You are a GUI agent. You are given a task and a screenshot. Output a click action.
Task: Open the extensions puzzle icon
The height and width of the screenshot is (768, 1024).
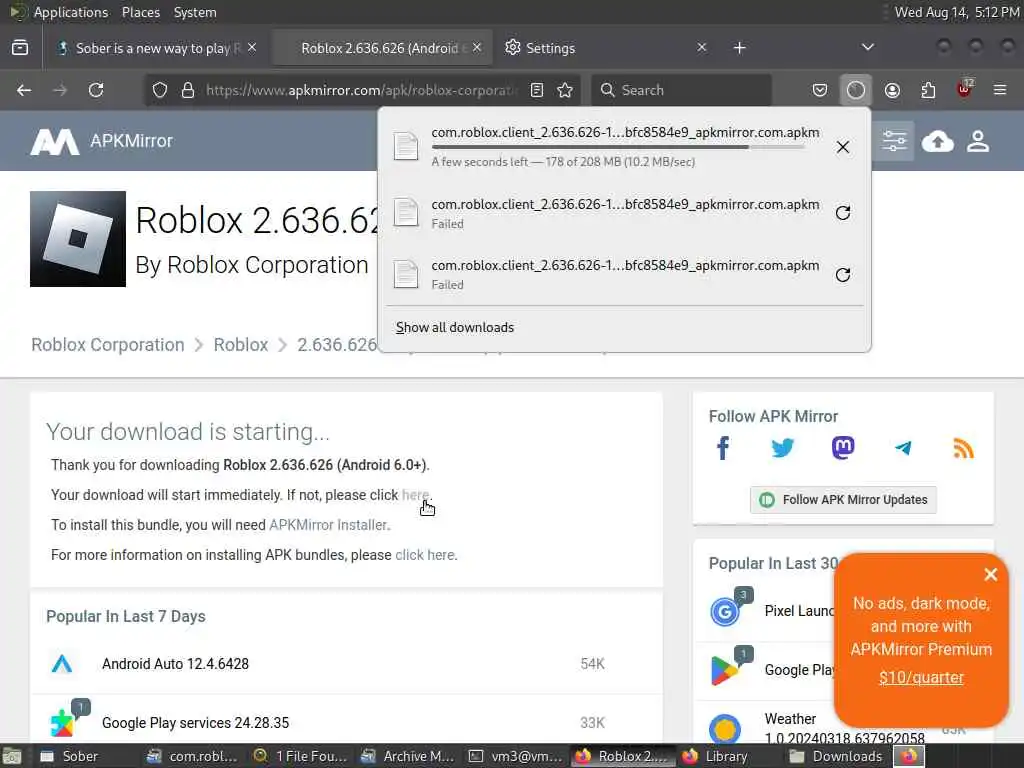pos(928,90)
